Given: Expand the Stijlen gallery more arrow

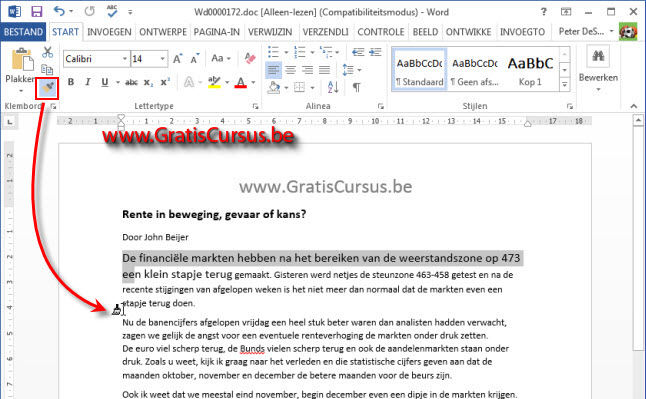Looking at the screenshot, I should [564, 84].
